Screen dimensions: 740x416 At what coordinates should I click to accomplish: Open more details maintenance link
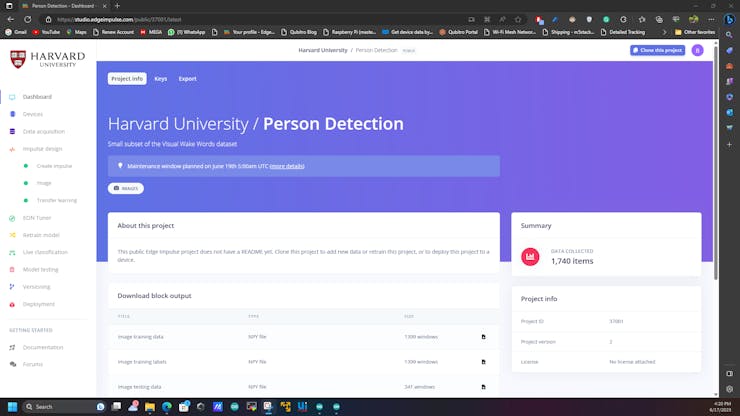287,166
